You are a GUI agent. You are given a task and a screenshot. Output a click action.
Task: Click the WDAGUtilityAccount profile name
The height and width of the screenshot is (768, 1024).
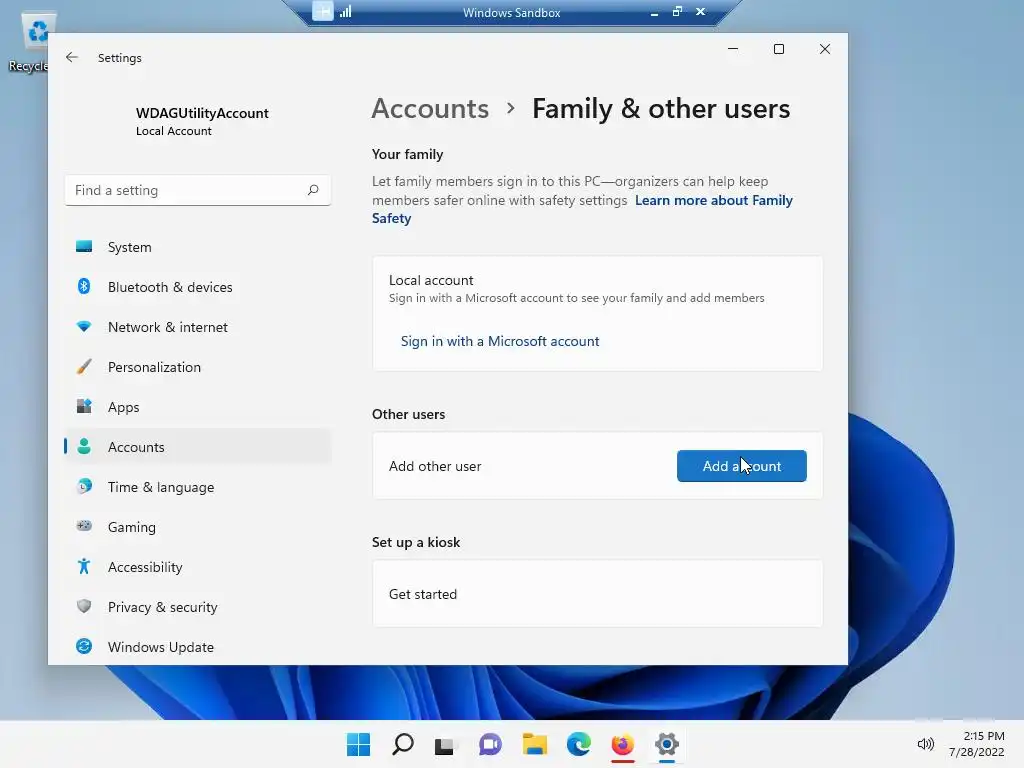tap(202, 113)
